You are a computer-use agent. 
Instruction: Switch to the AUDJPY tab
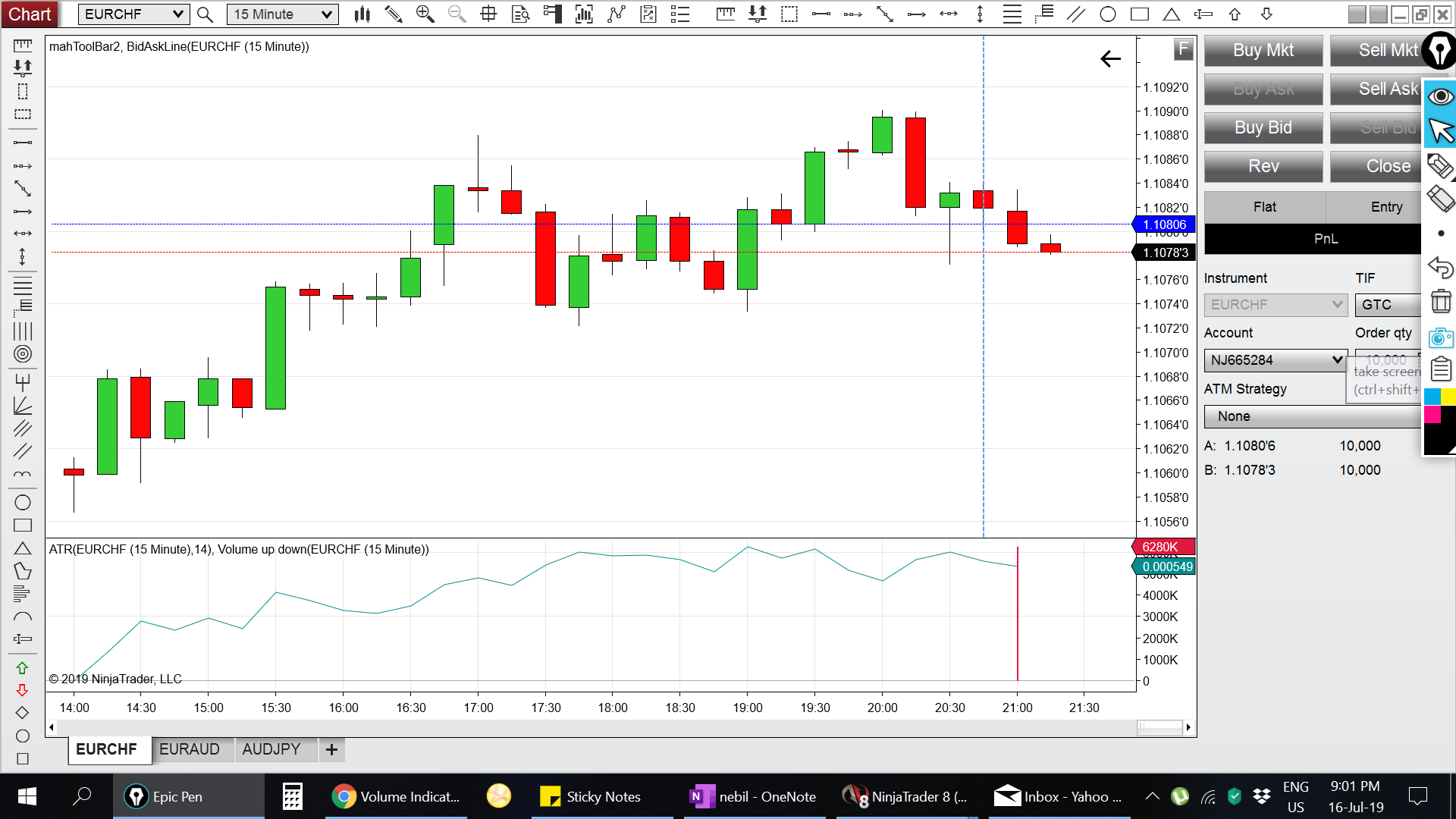(271, 749)
